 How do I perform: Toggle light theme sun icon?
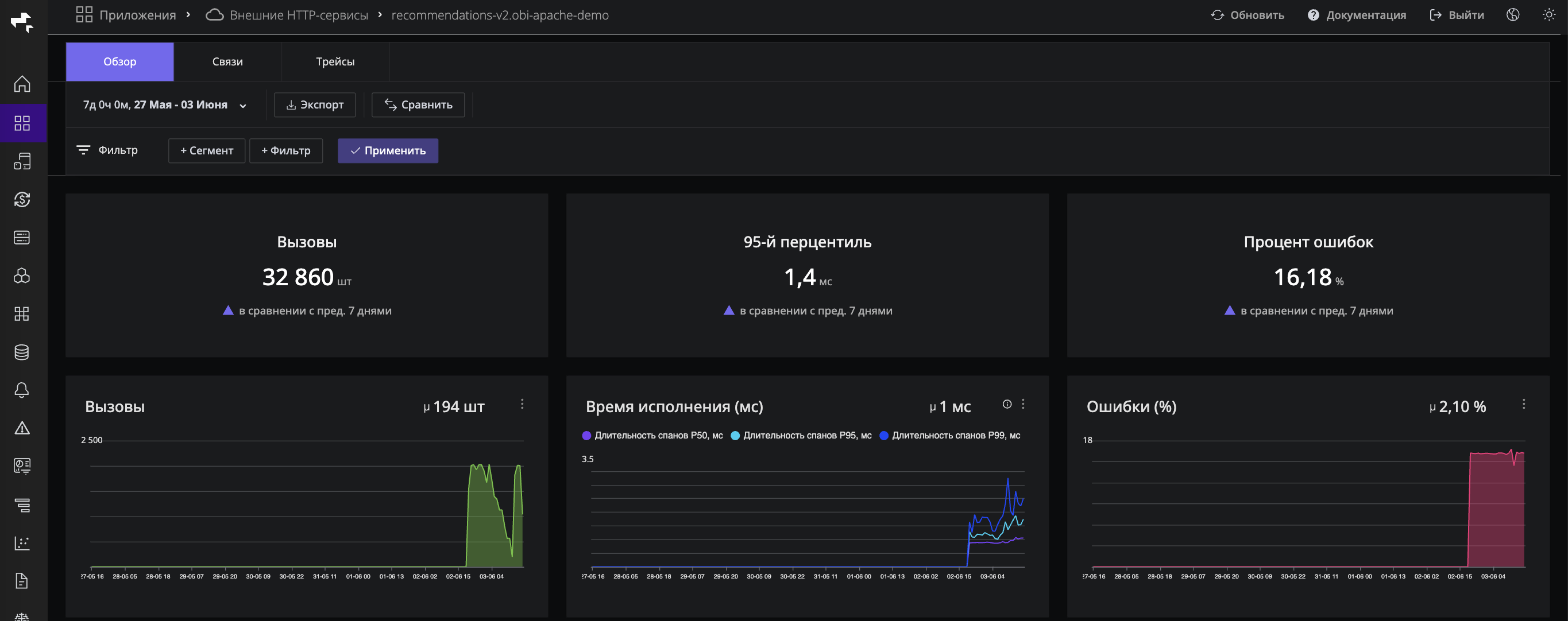pyautogui.click(x=1548, y=14)
